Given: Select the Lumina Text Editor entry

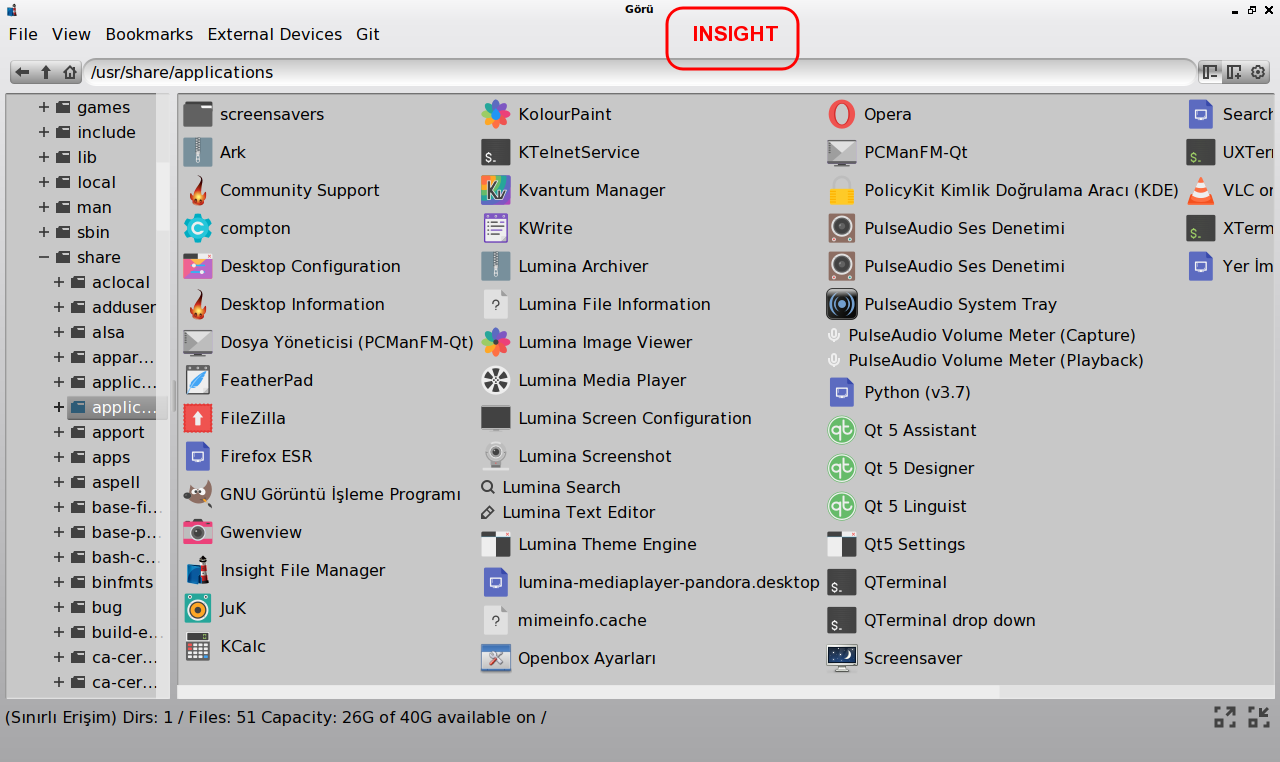Looking at the screenshot, I should [x=568, y=512].
